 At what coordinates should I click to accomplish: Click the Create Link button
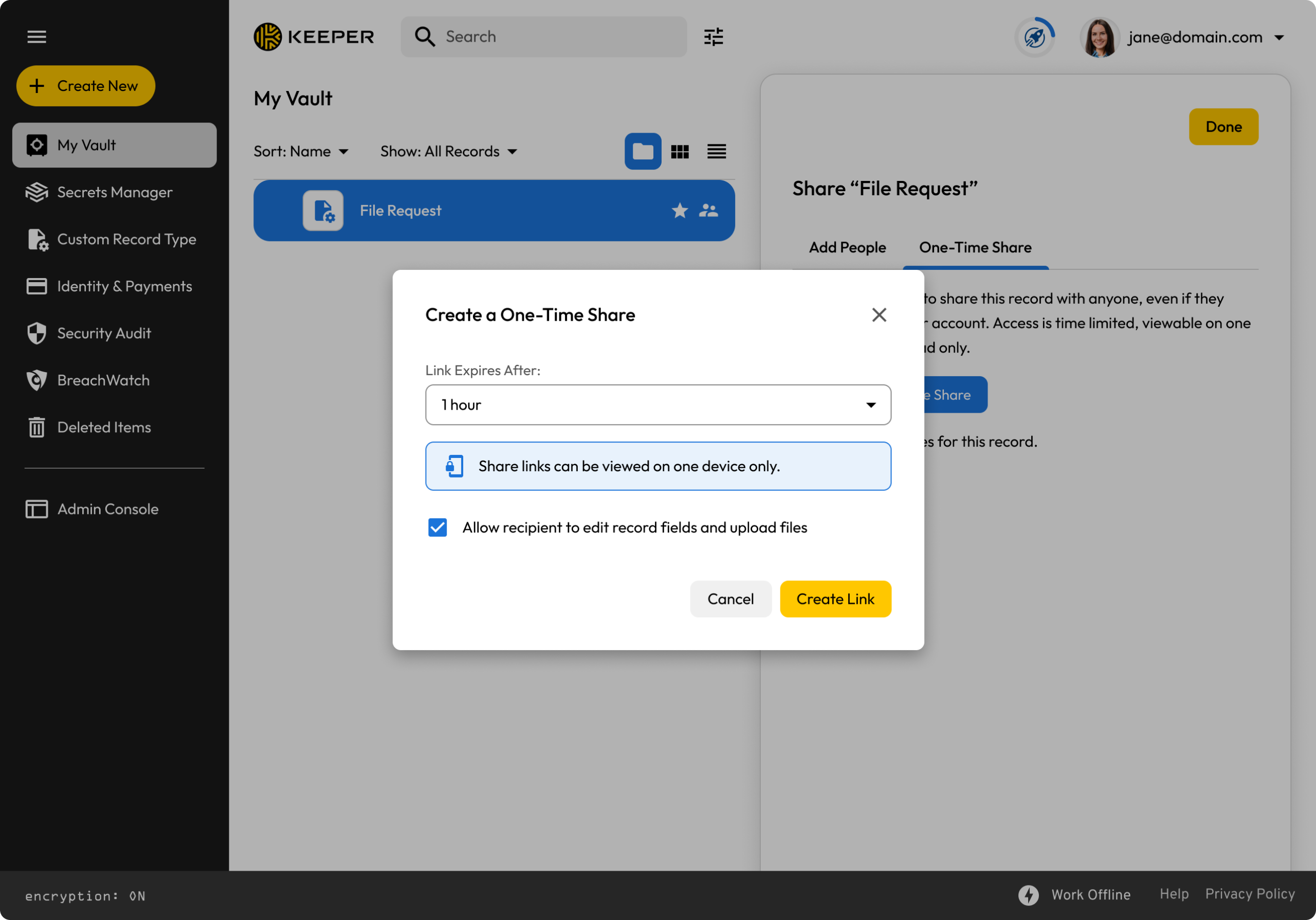pos(835,599)
